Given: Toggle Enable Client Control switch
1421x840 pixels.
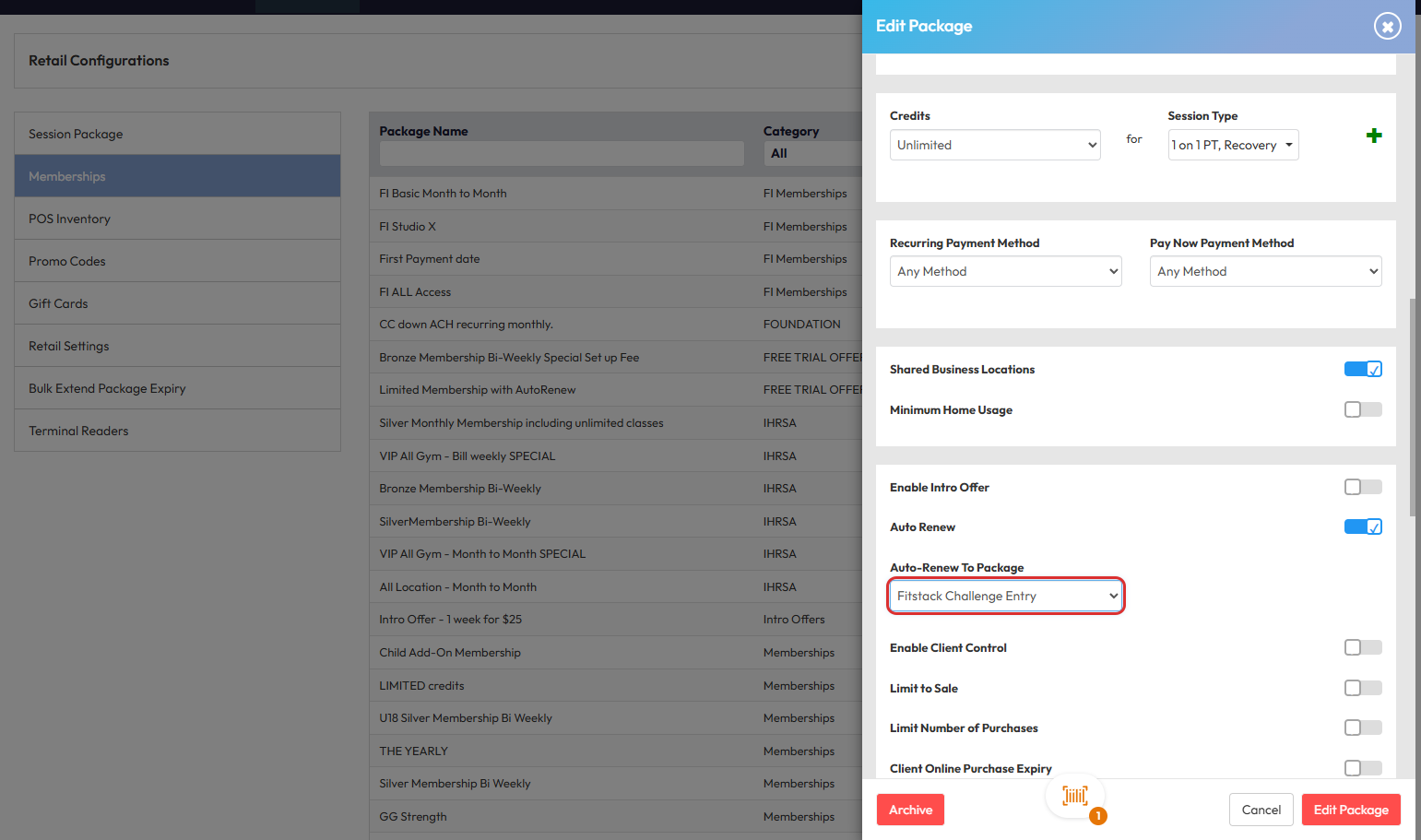Looking at the screenshot, I should 1362,647.
